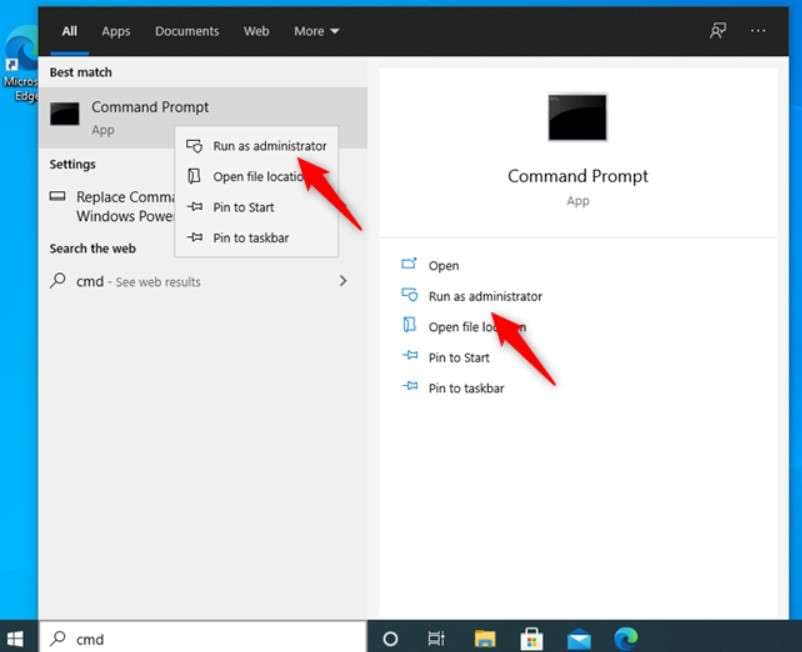This screenshot has height=652, width=802.
Task: Click the taskbar search box containing cmd
Action: [x=203, y=638]
